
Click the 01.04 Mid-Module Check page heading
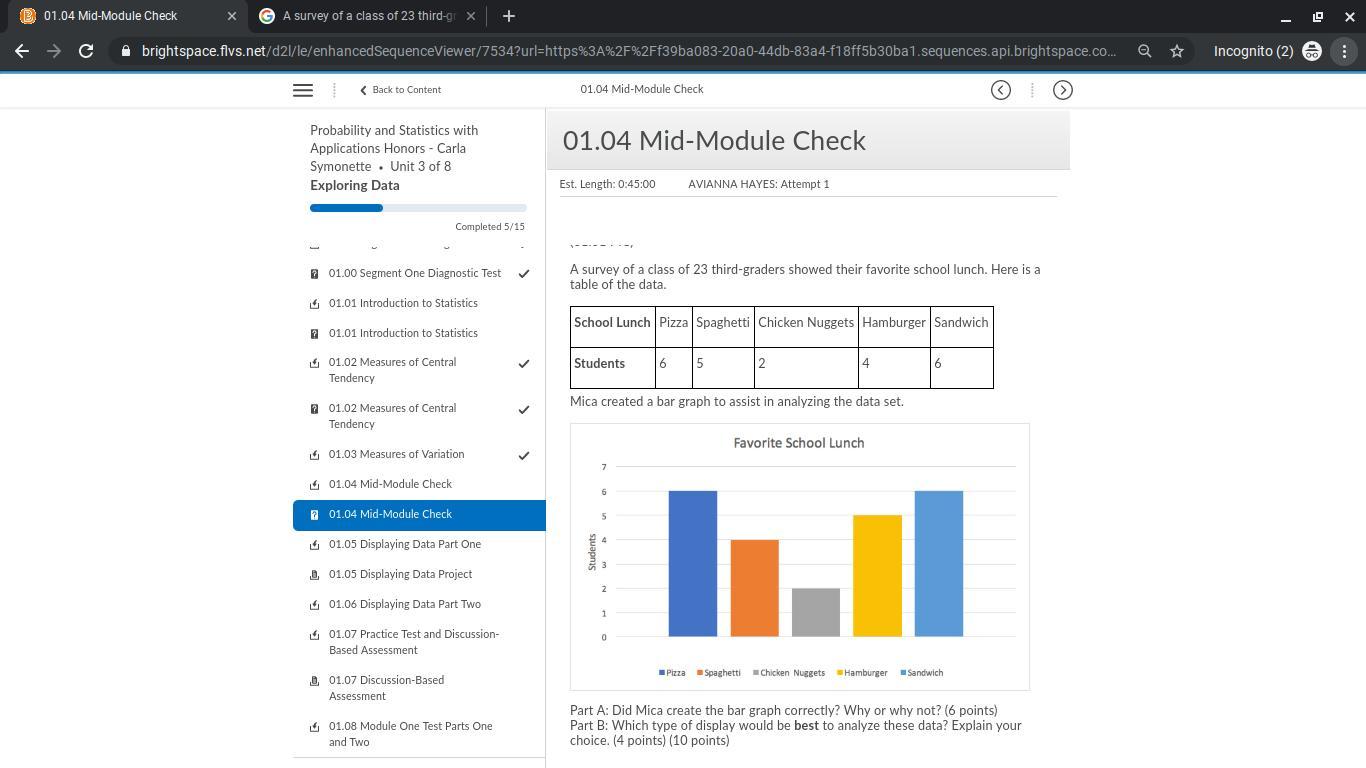click(x=714, y=141)
